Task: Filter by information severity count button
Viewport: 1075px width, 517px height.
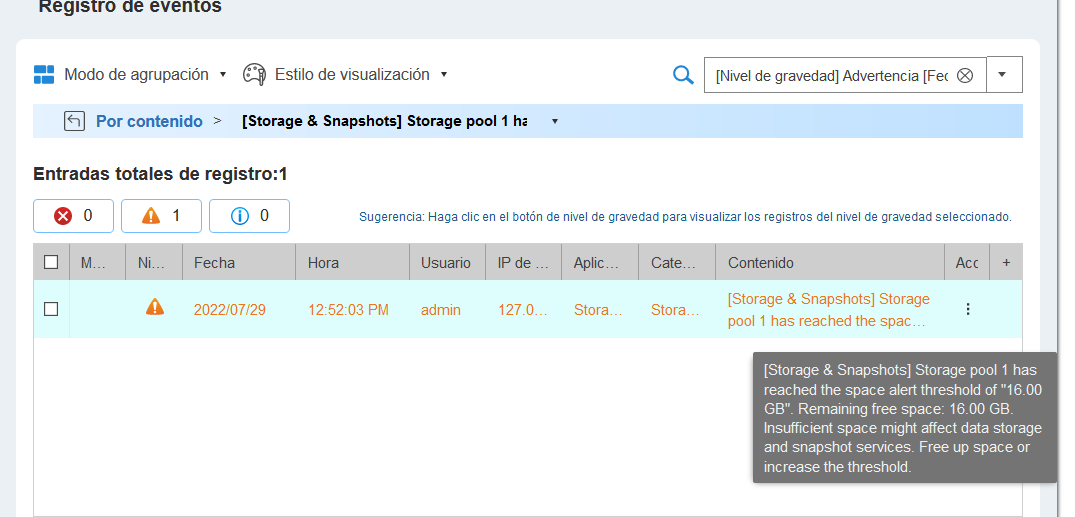Action: (249, 216)
